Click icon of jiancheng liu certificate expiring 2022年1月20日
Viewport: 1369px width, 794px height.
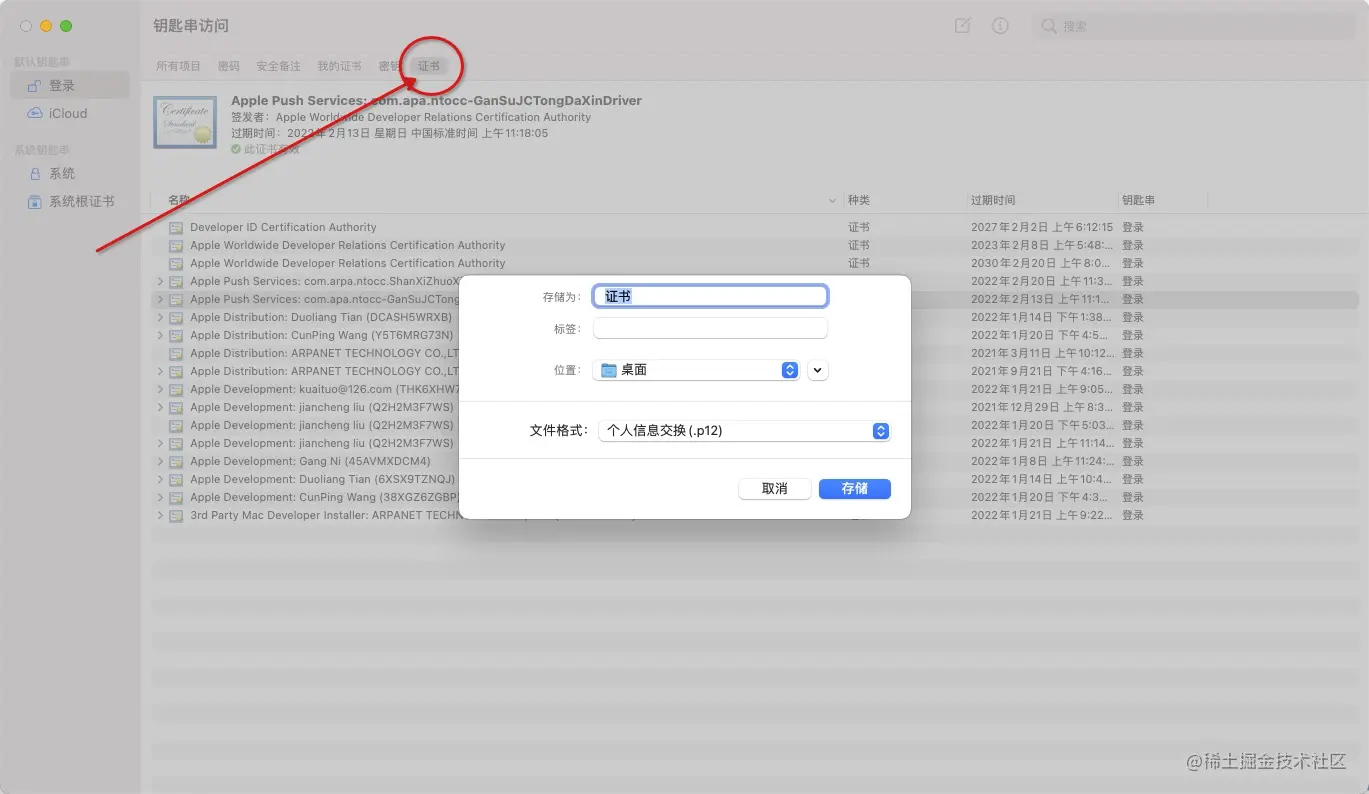(x=176, y=425)
